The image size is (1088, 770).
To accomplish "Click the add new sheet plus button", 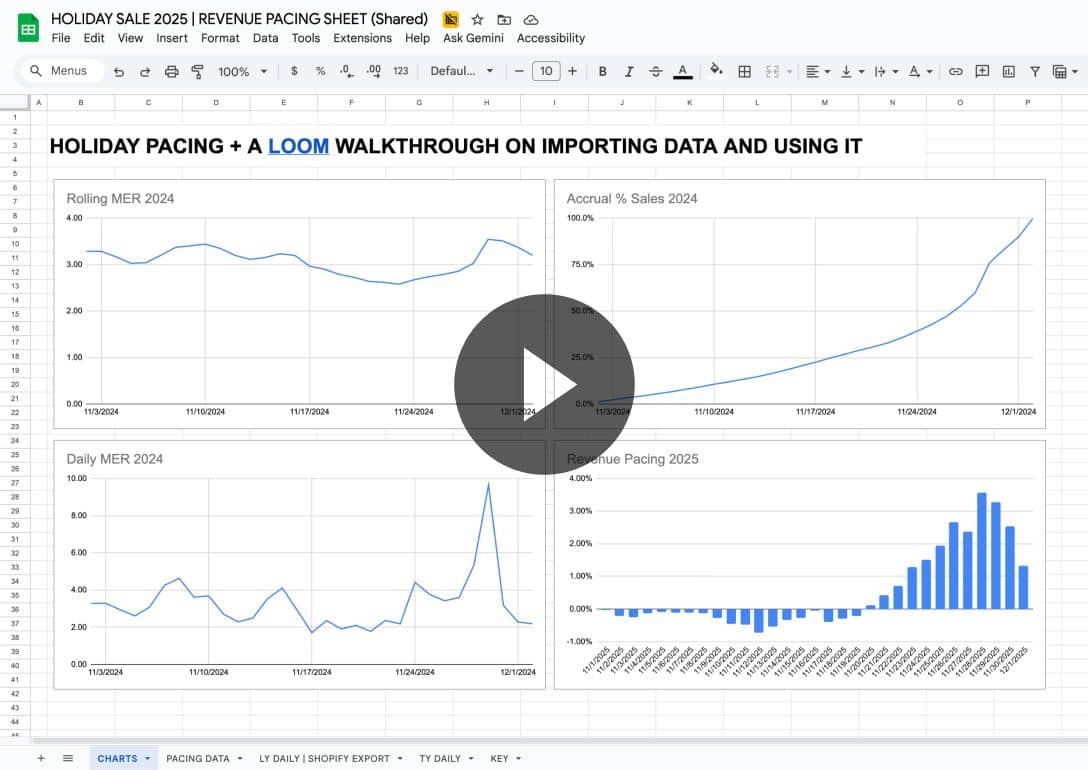I will pos(41,758).
